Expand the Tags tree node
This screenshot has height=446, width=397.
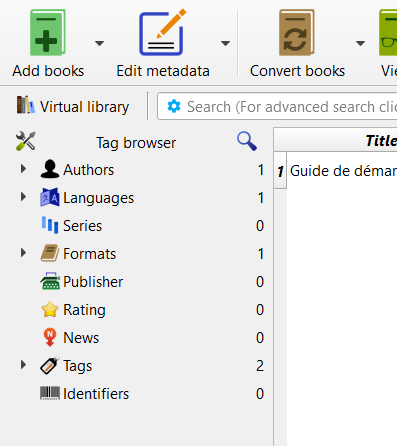click(x=23, y=365)
